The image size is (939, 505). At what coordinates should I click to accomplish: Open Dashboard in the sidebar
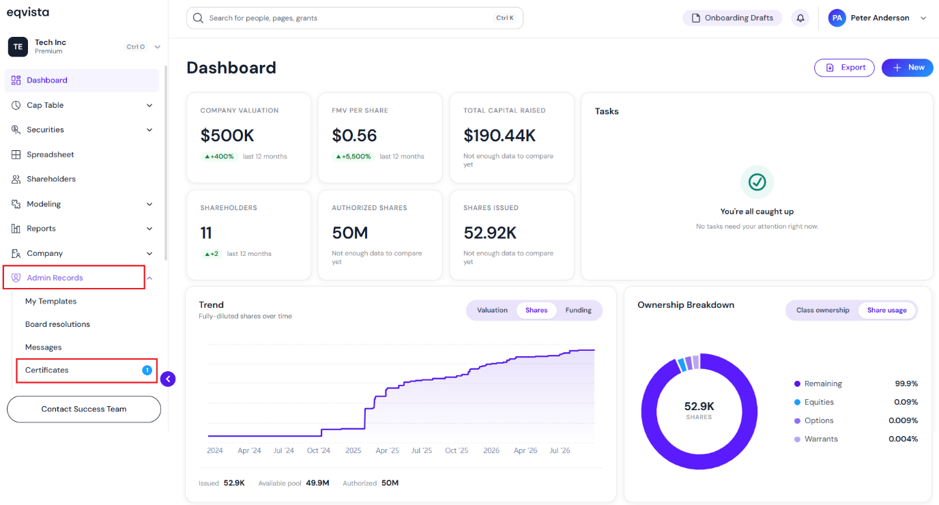pyautogui.click(x=82, y=80)
